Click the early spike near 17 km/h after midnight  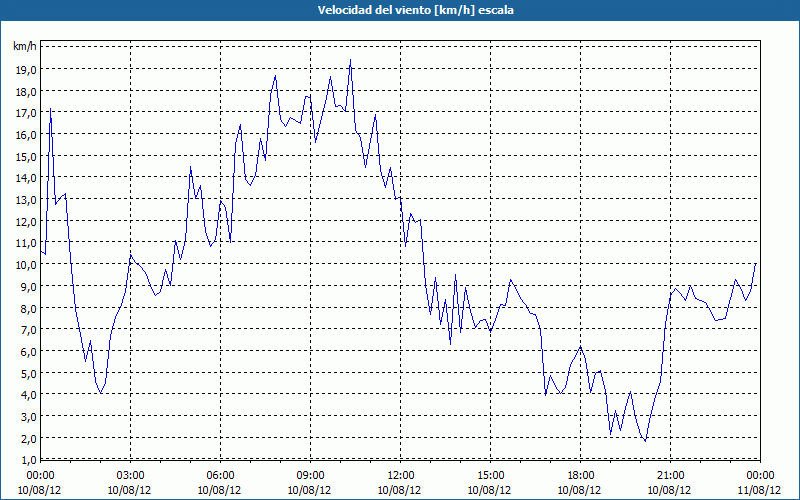coord(50,108)
